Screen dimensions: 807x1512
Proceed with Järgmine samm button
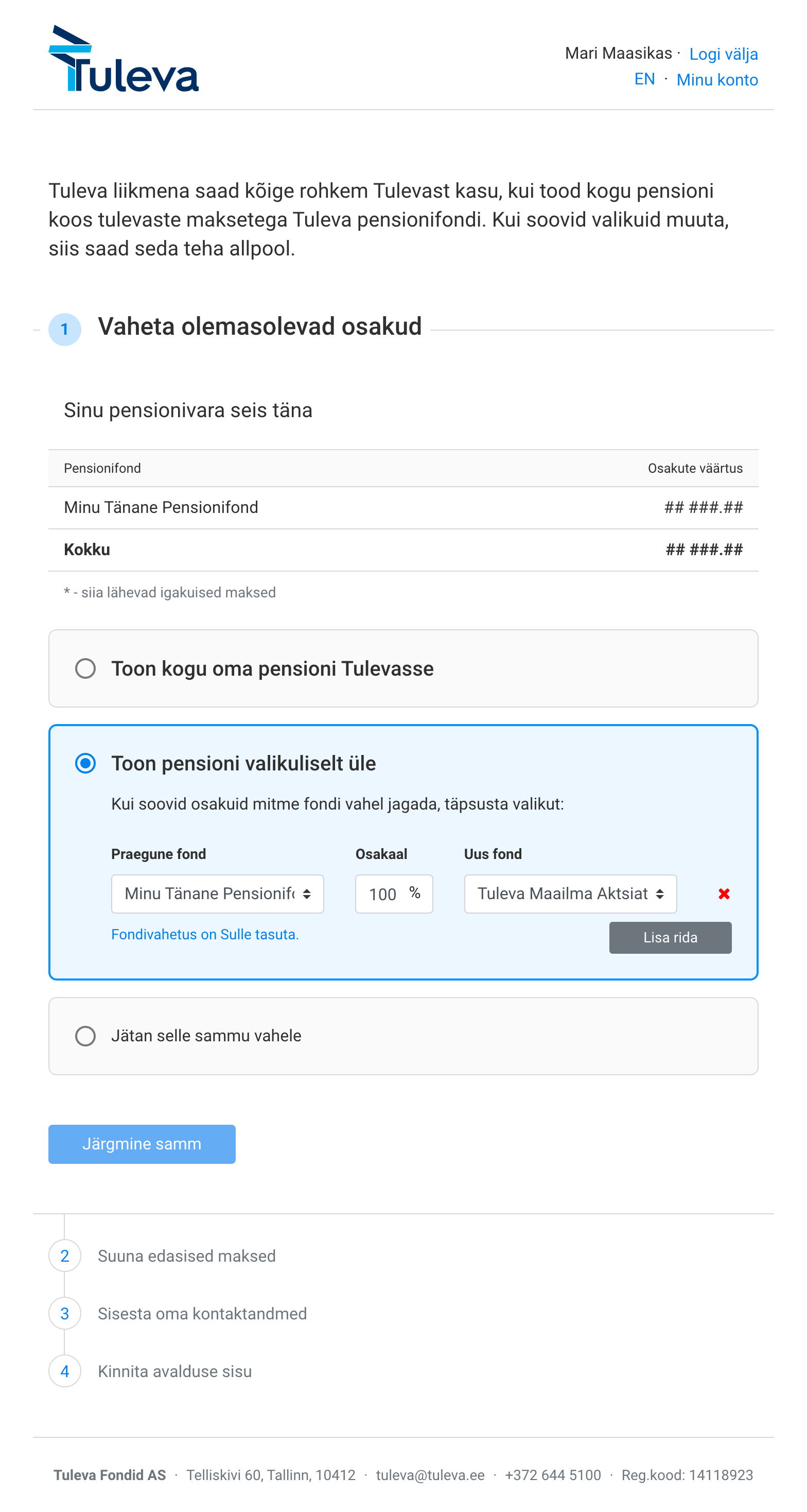click(x=142, y=1144)
